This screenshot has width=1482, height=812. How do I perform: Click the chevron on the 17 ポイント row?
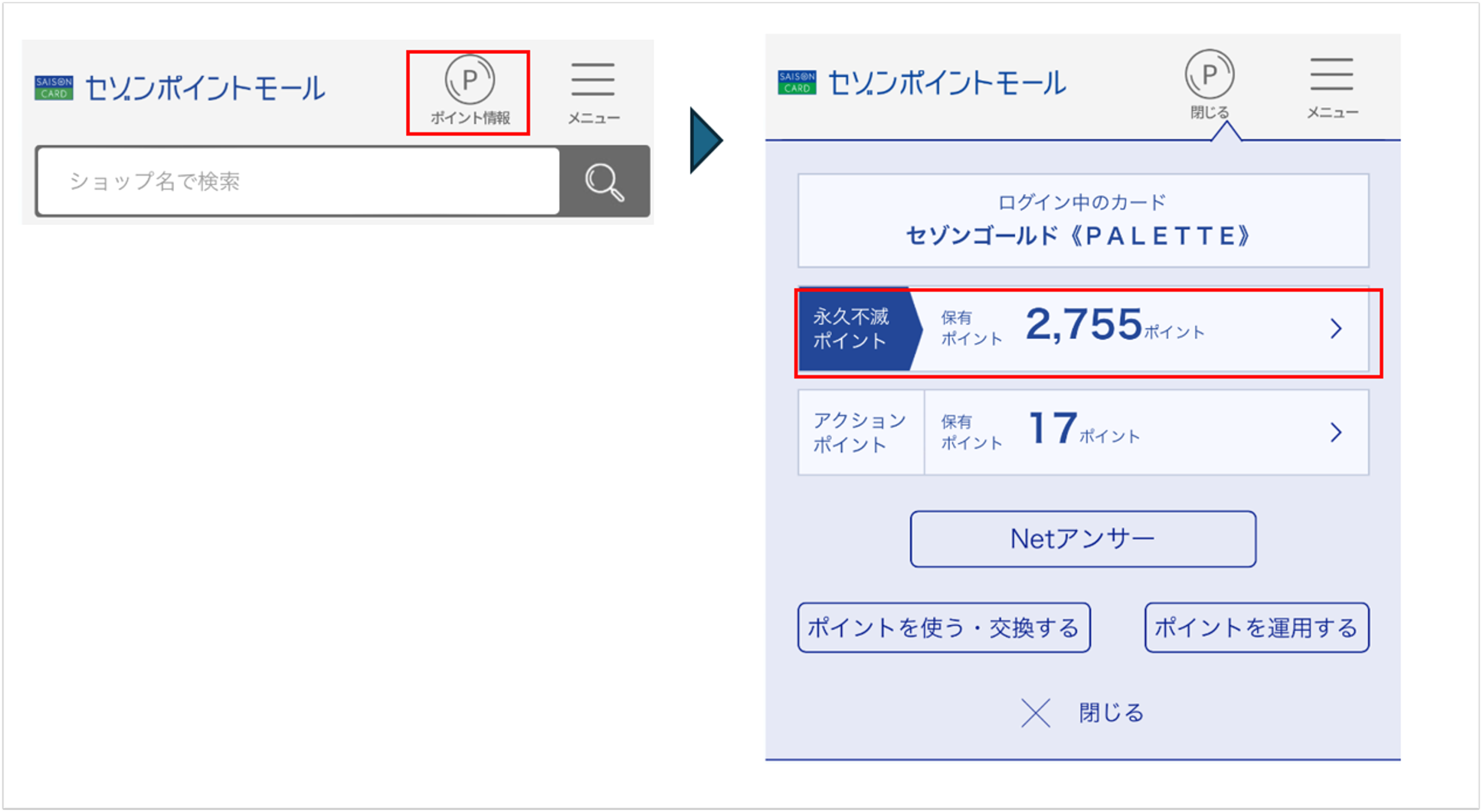pyautogui.click(x=1336, y=432)
